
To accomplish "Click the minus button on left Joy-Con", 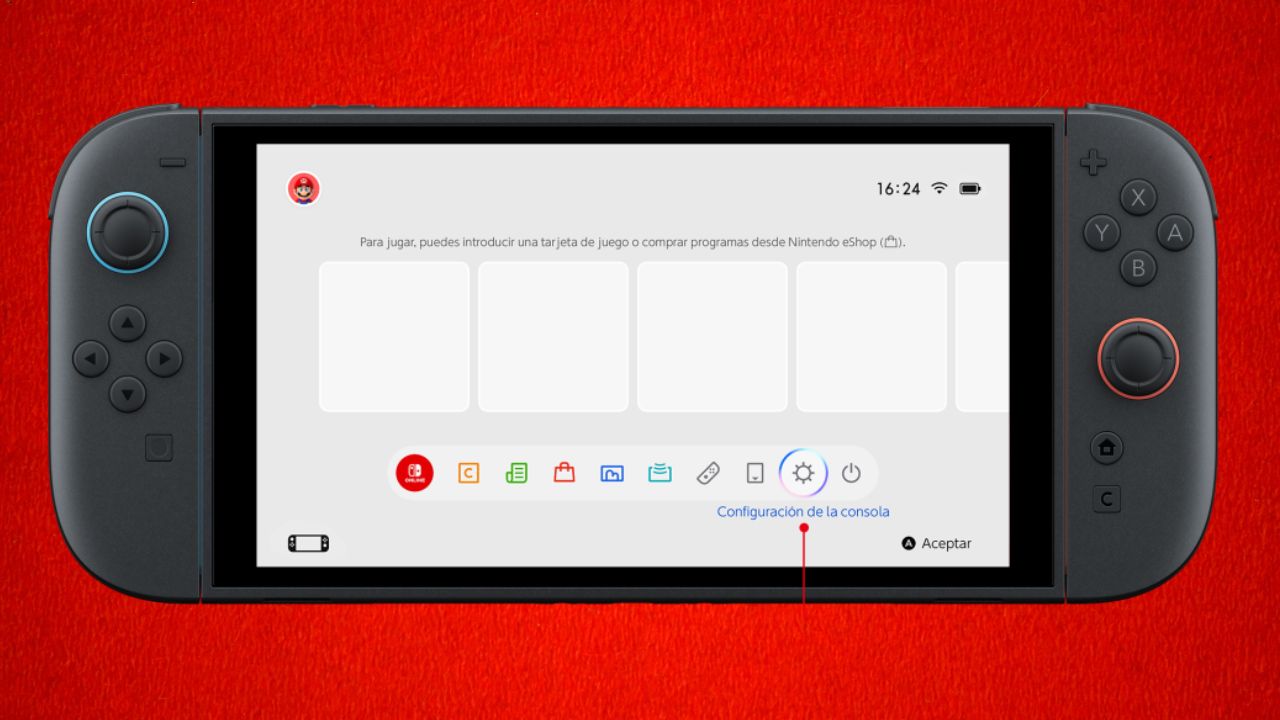I will coord(172,162).
